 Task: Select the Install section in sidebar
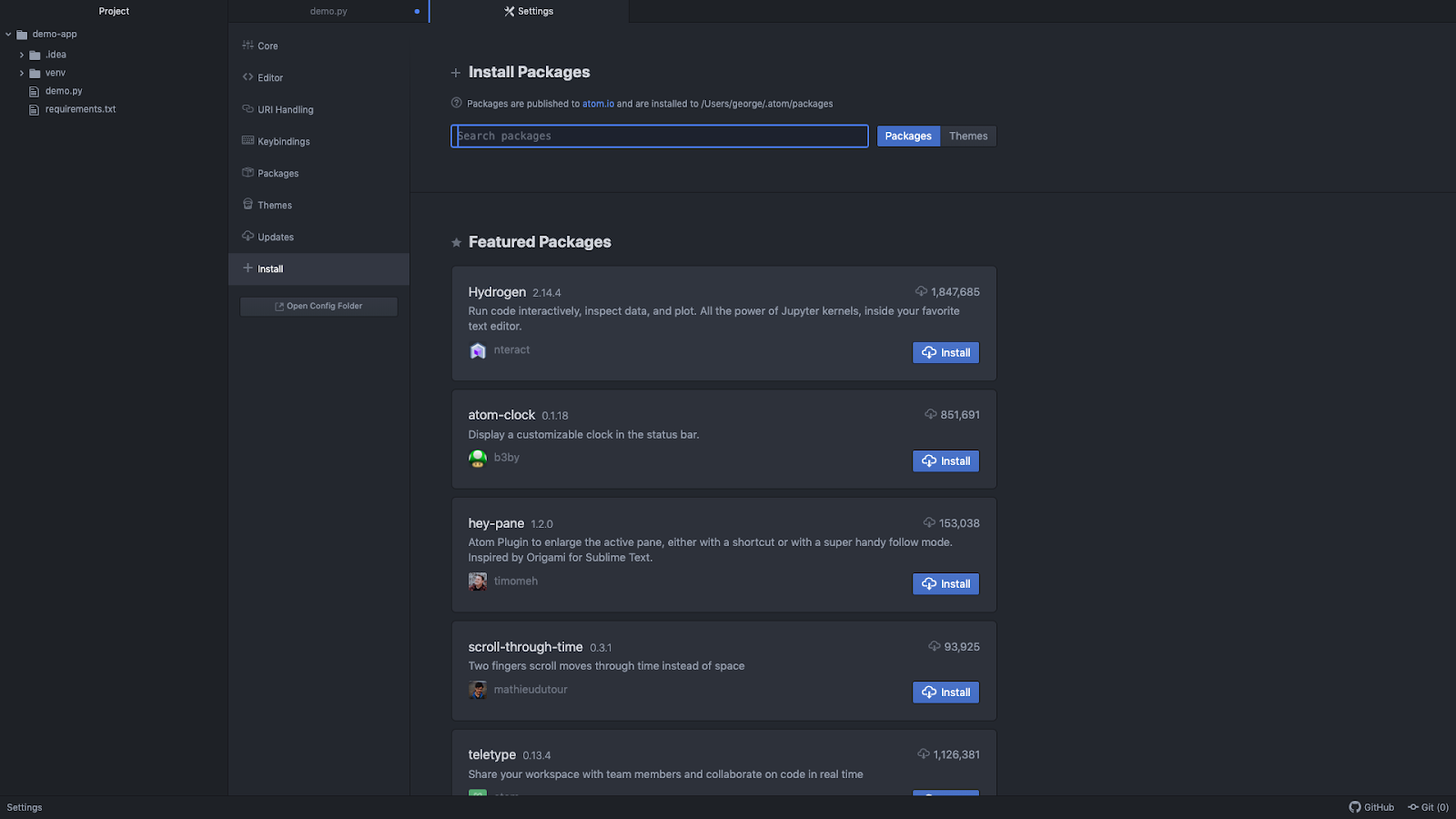point(318,268)
